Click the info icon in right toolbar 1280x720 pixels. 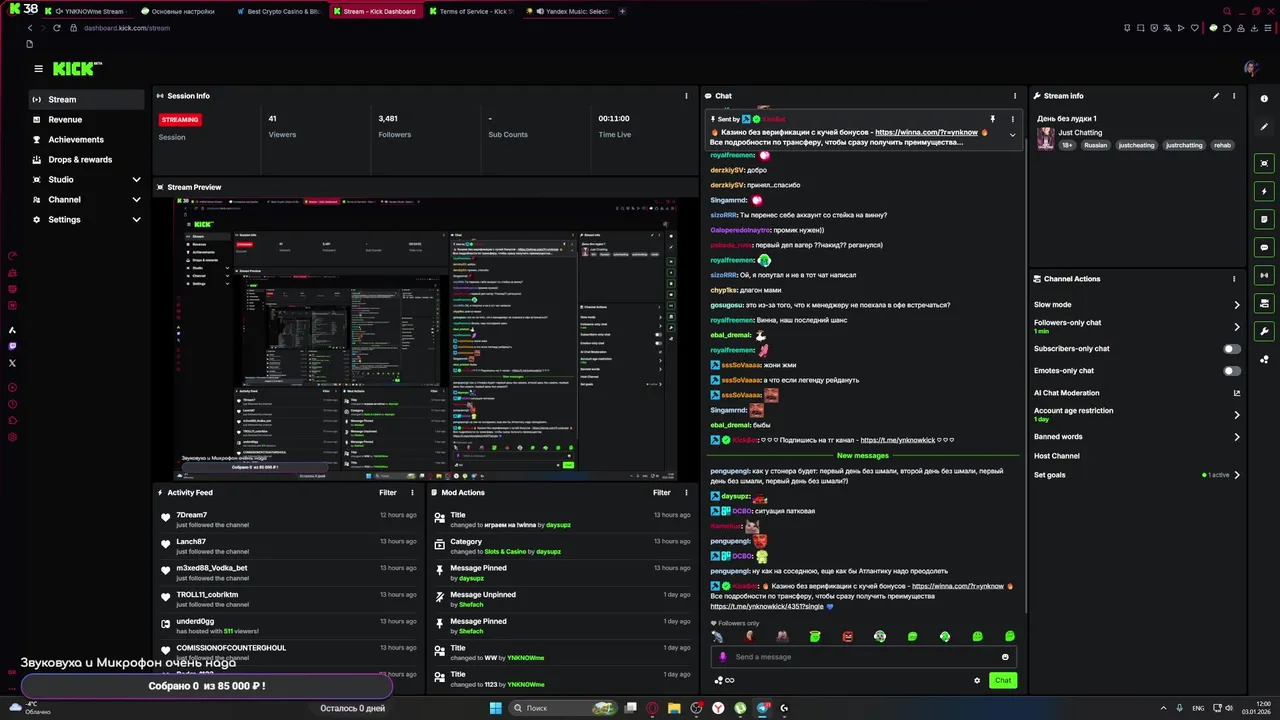(1264, 98)
